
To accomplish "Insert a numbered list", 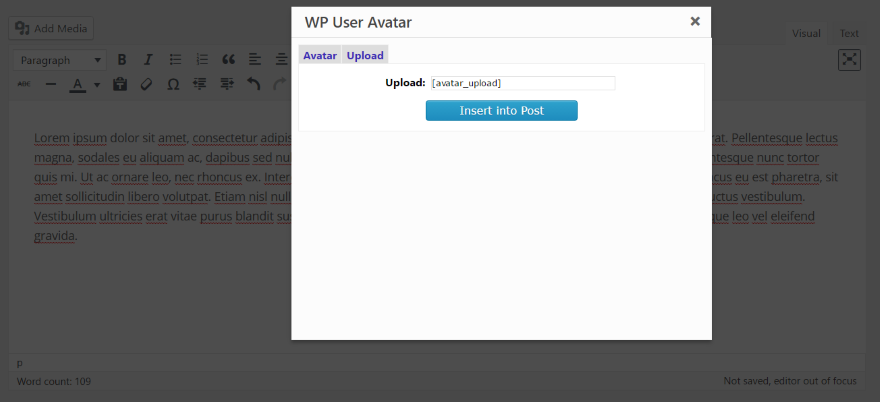I will [202, 60].
